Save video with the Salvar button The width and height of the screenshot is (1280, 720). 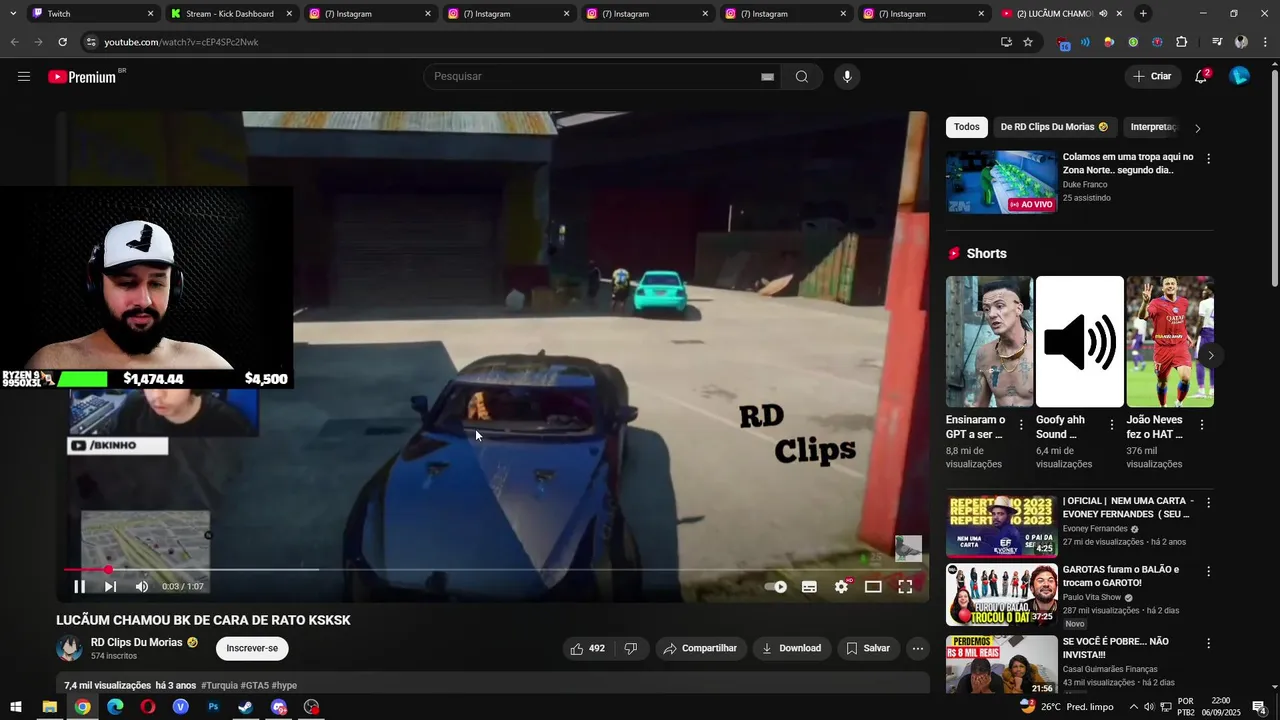tap(868, 648)
